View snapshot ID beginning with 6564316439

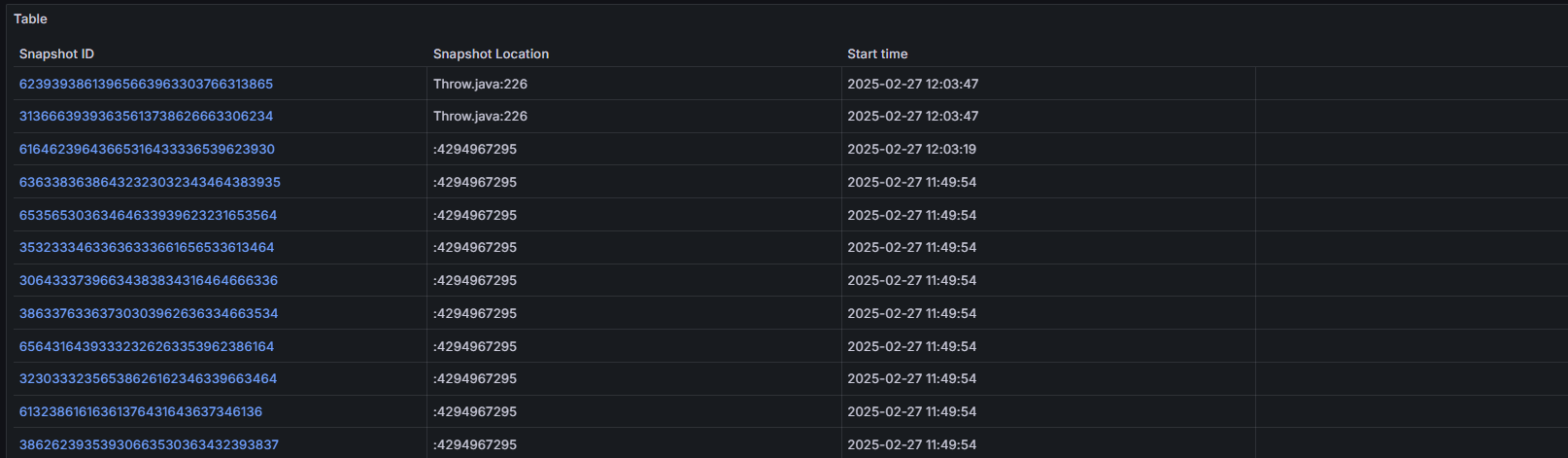147,347
